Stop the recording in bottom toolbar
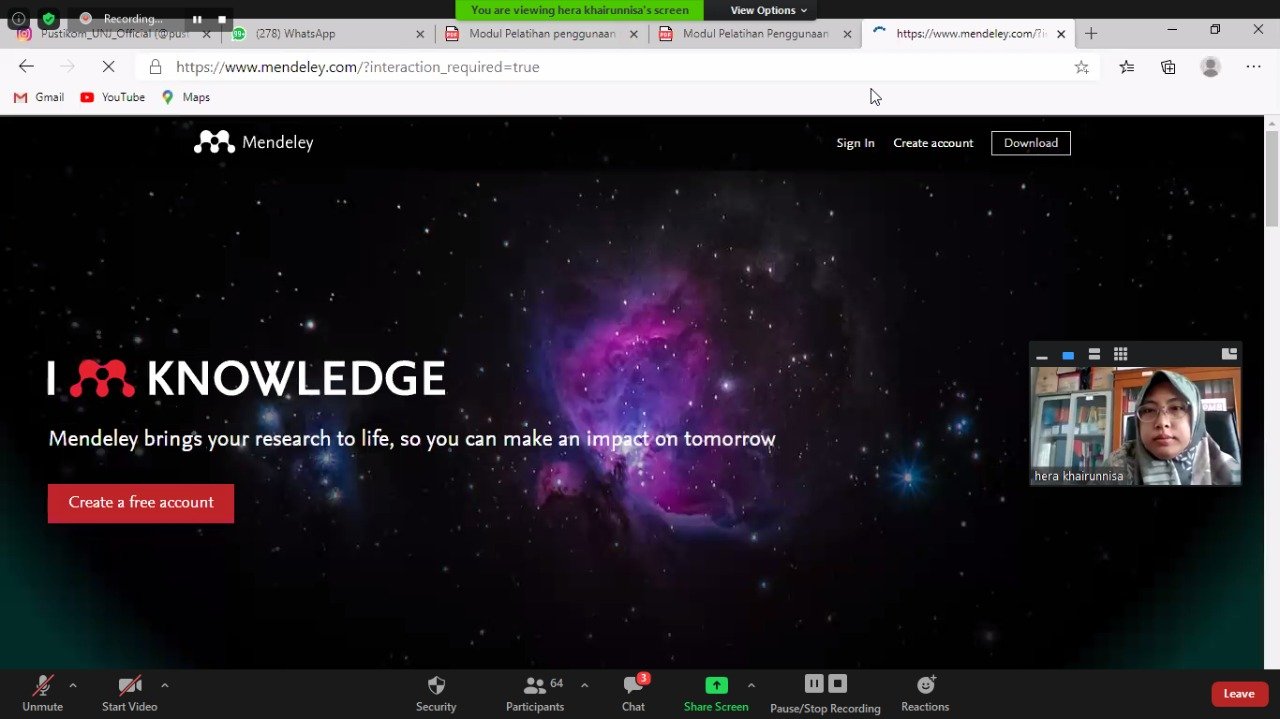This screenshot has width=1280, height=719. pos(838,683)
